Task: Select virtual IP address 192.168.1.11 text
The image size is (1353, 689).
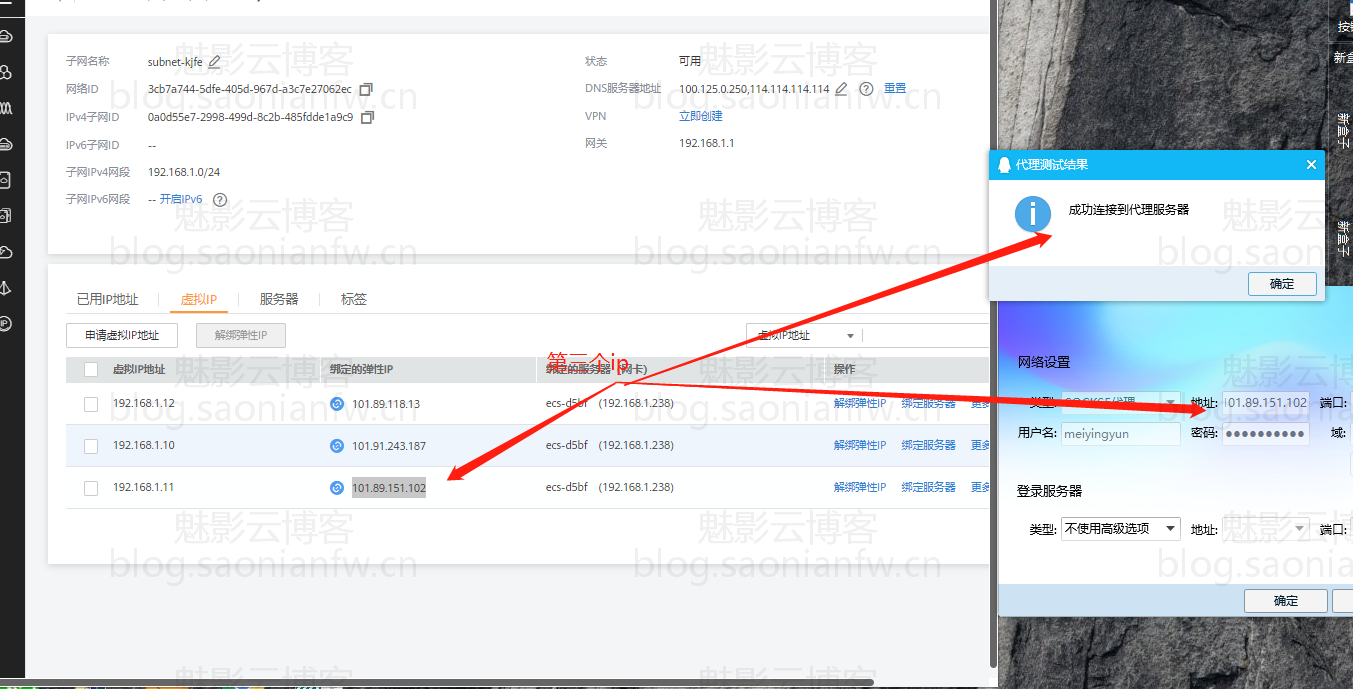Action: [x=144, y=488]
